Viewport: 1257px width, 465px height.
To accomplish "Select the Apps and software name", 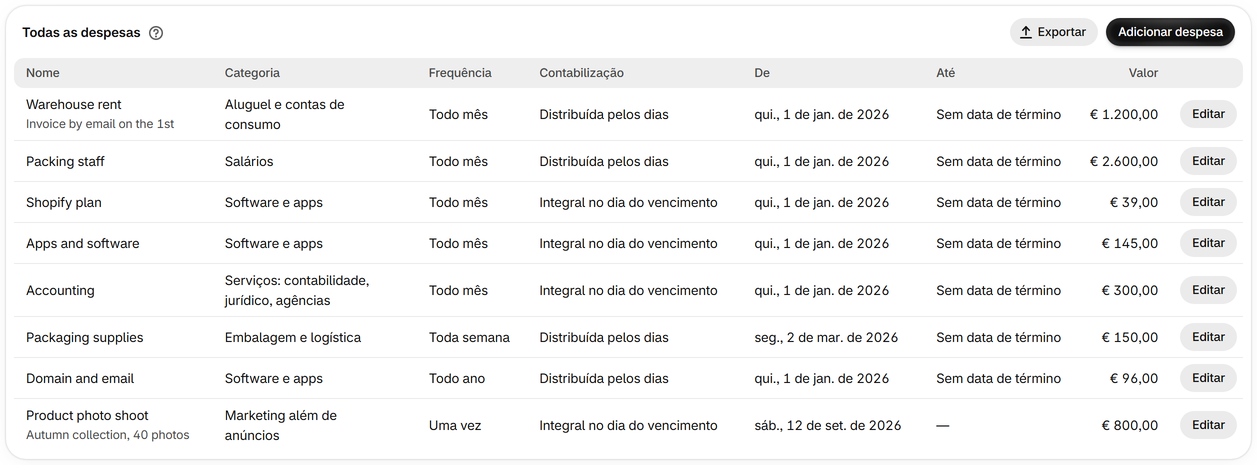I will [x=83, y=243].
